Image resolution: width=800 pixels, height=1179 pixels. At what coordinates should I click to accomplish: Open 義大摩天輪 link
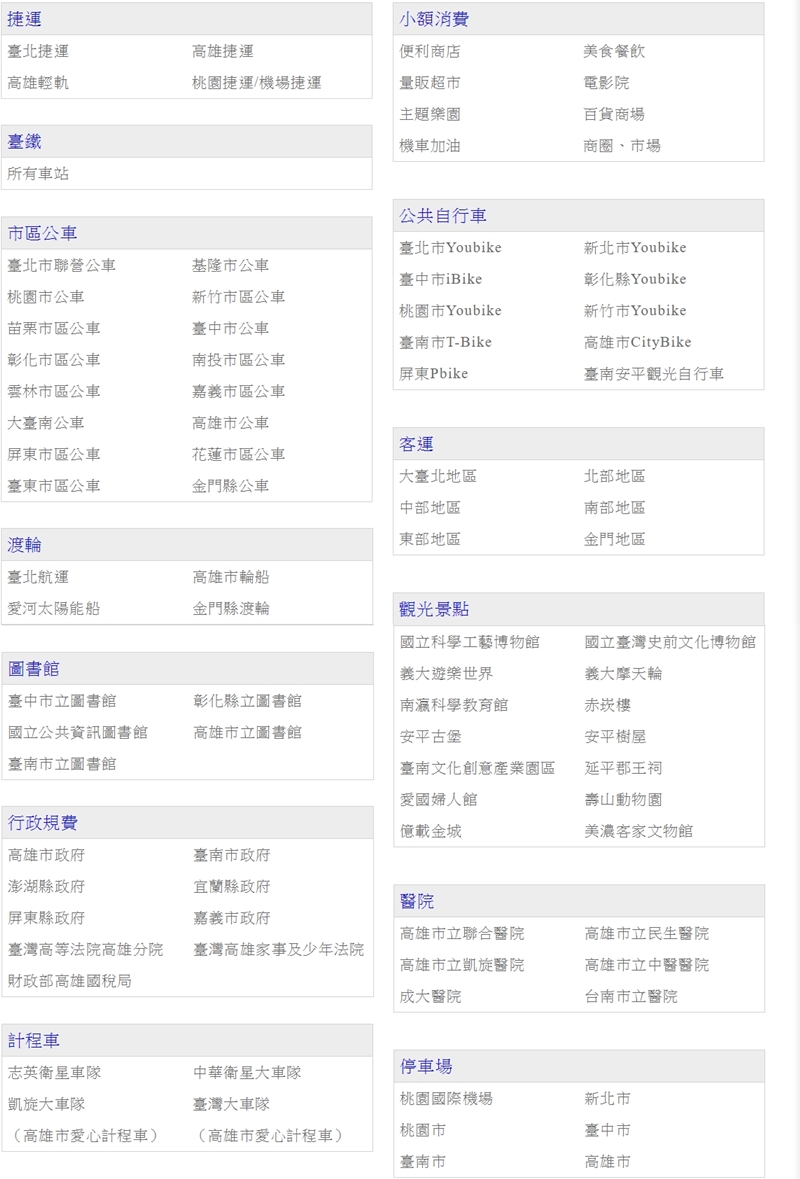coord(623,674)
